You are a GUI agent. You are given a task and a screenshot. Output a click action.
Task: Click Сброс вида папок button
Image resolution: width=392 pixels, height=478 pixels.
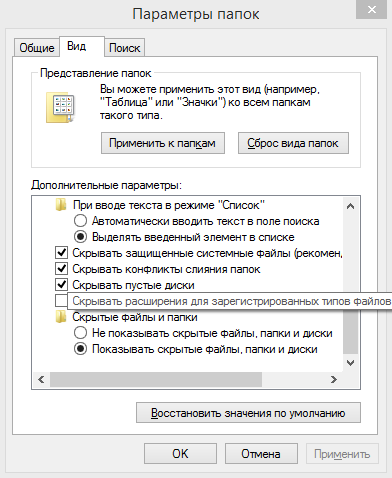pos(293,143)
